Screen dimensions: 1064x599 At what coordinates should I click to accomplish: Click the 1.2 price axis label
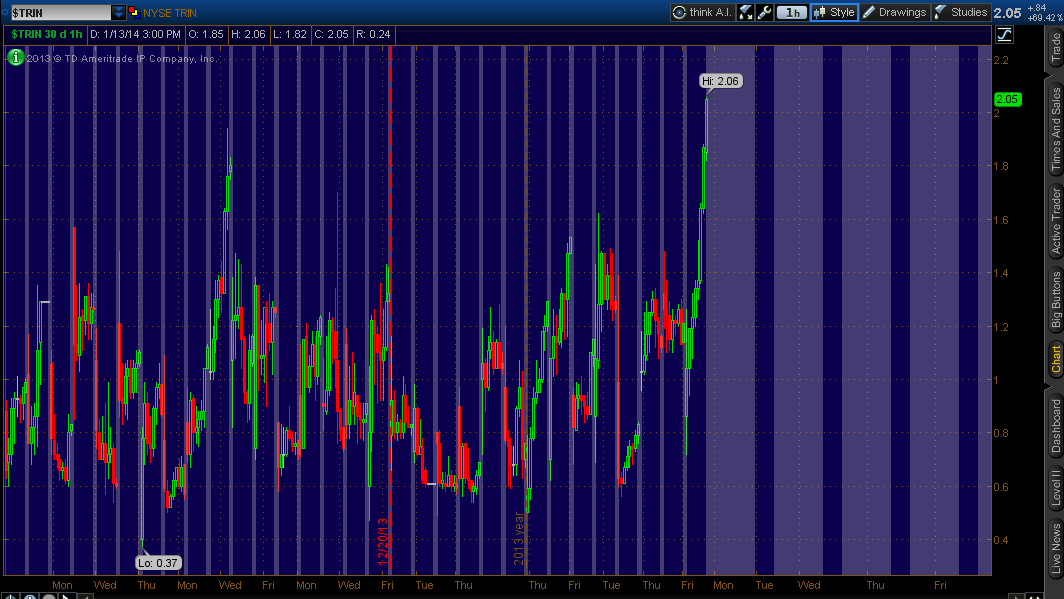coord(1001,326)
